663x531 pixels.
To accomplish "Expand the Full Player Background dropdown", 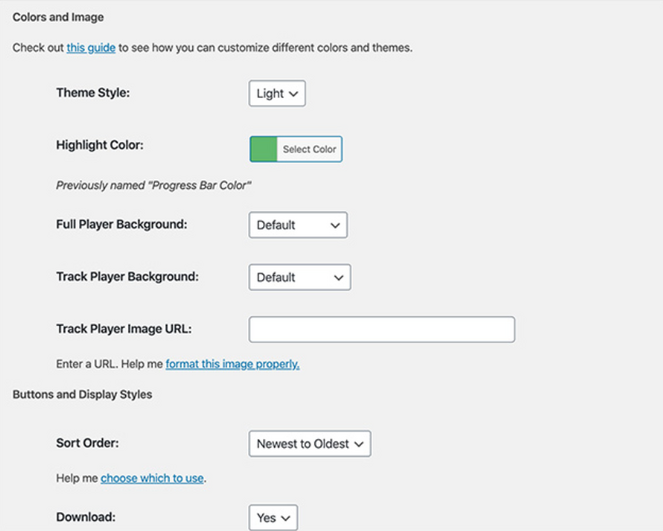I will click(297, 225).
